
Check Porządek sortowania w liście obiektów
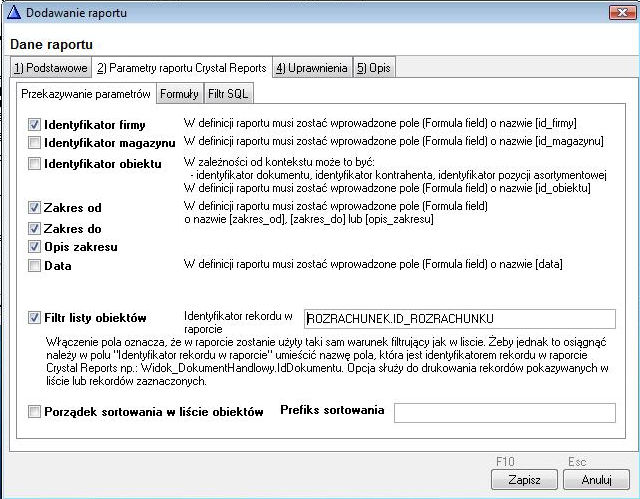35,412
